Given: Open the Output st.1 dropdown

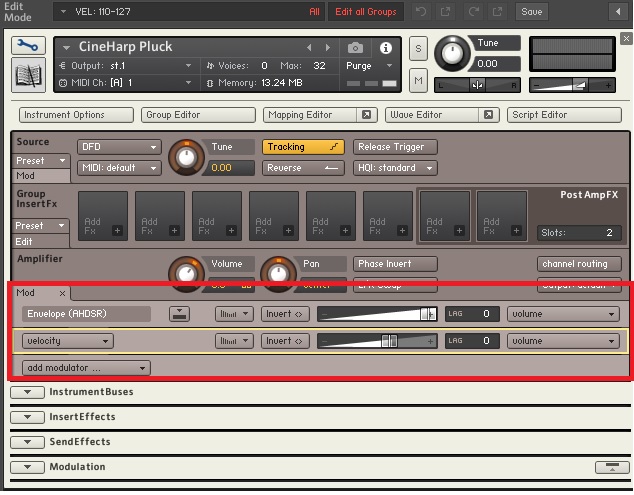Looking at the screenshot, I should pos(126,66).
